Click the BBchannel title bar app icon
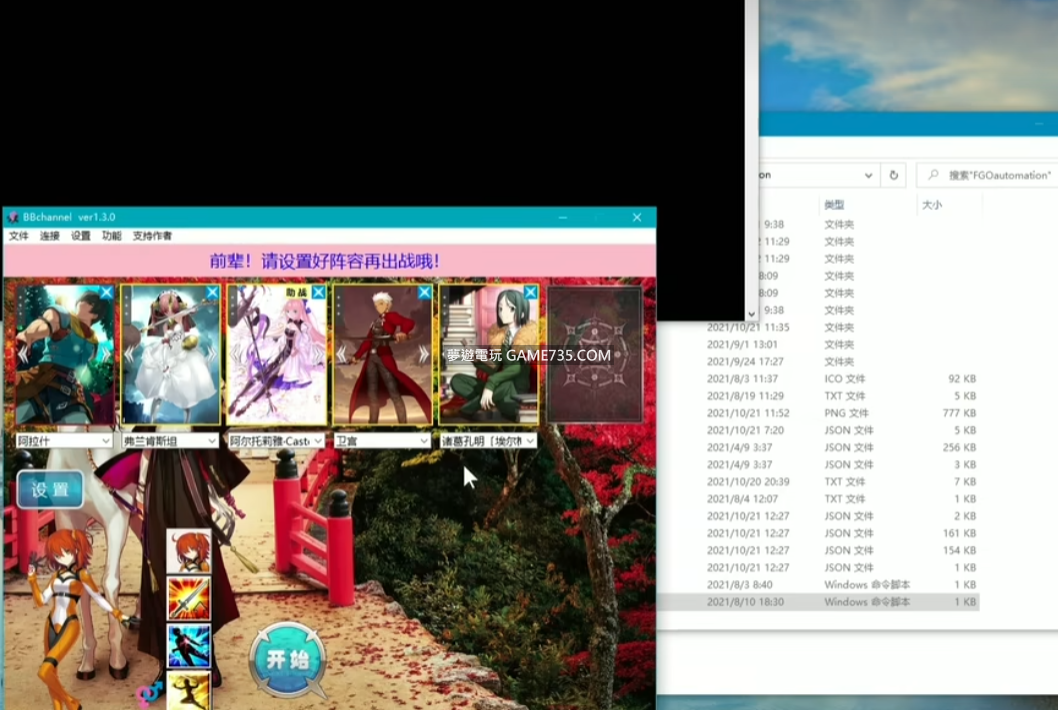This screenshot has height=710, width=1058. (13, 217)
